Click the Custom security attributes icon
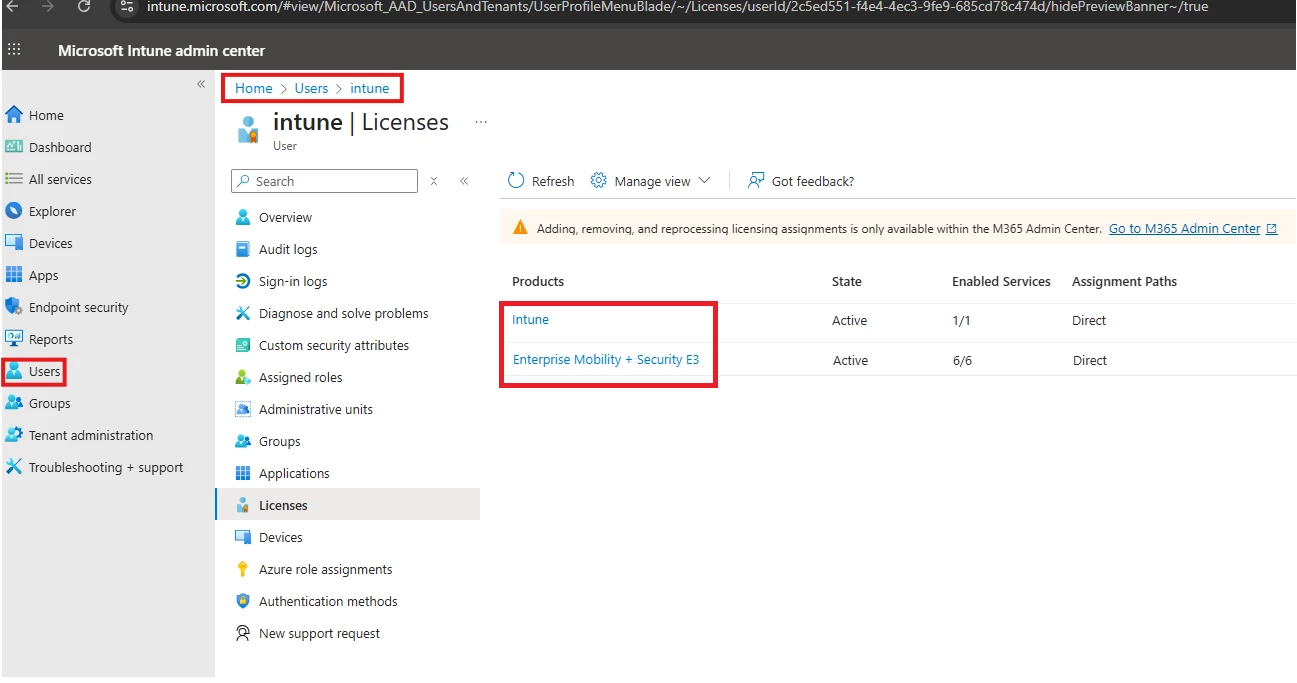The width and height of the screenshot is (1297, 683). click(243, 345)
